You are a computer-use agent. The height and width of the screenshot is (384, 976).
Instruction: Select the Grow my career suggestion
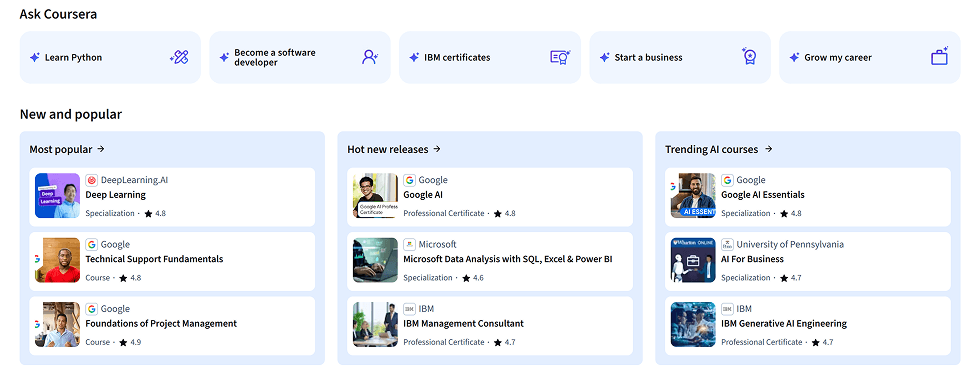(870, 57)
